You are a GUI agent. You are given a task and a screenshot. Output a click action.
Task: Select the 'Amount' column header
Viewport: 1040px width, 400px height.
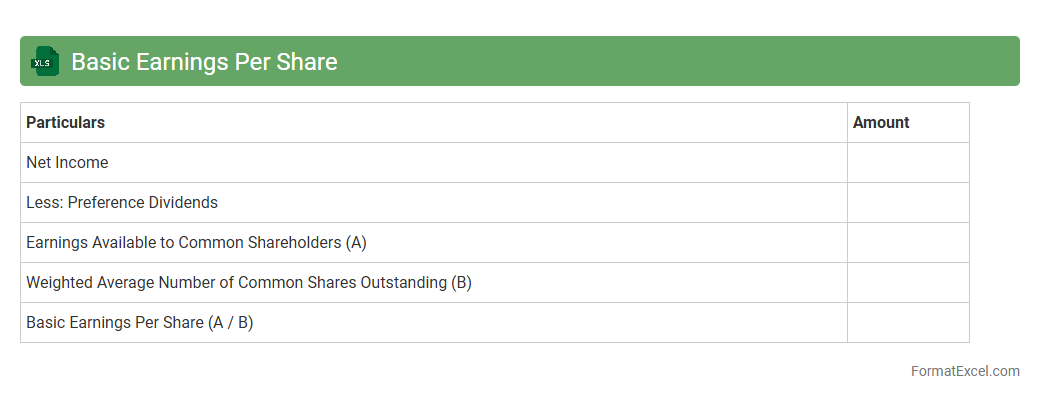tap(881, 123)
